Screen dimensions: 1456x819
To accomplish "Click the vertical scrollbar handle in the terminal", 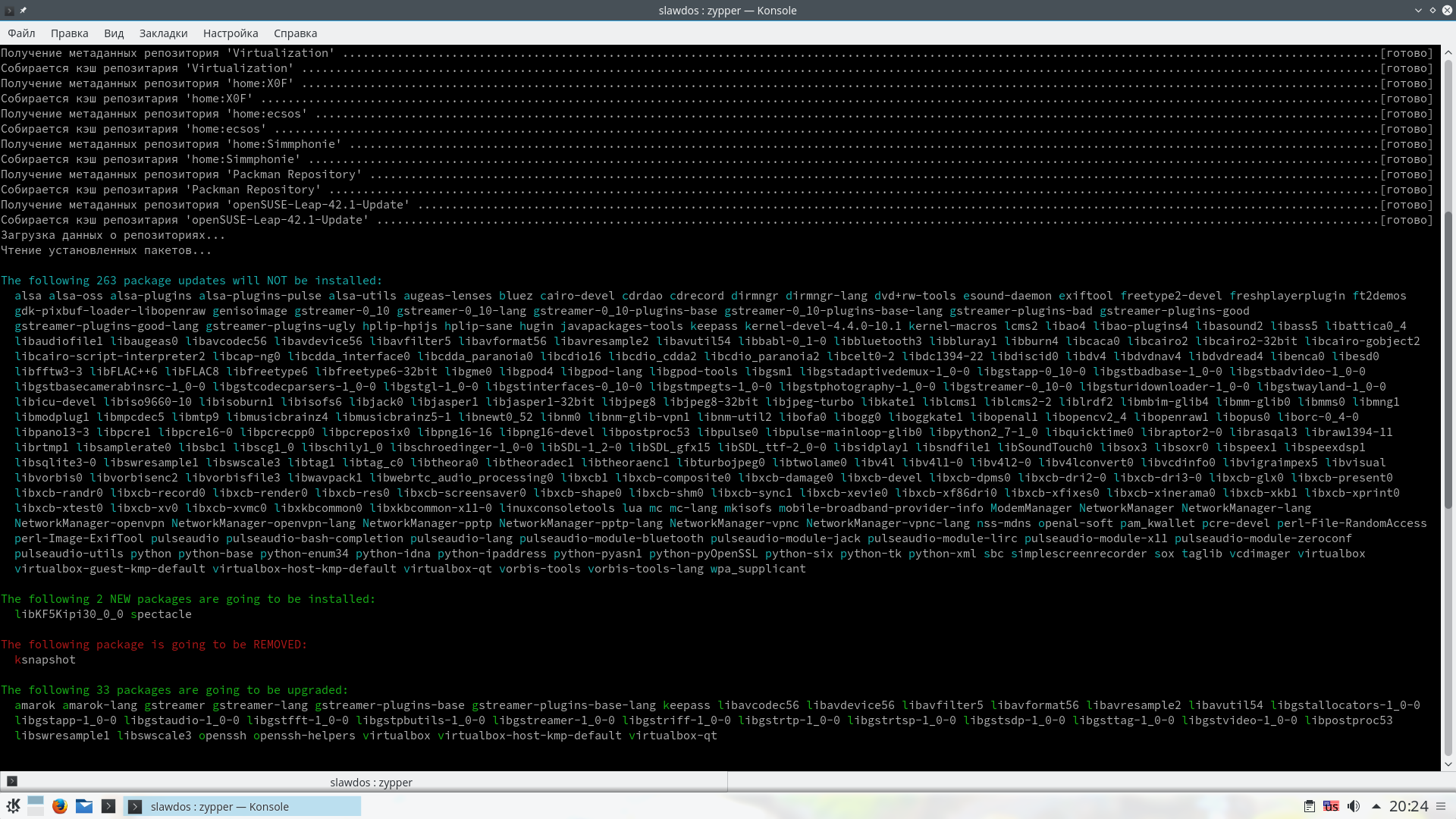I will coord(1448,360).
